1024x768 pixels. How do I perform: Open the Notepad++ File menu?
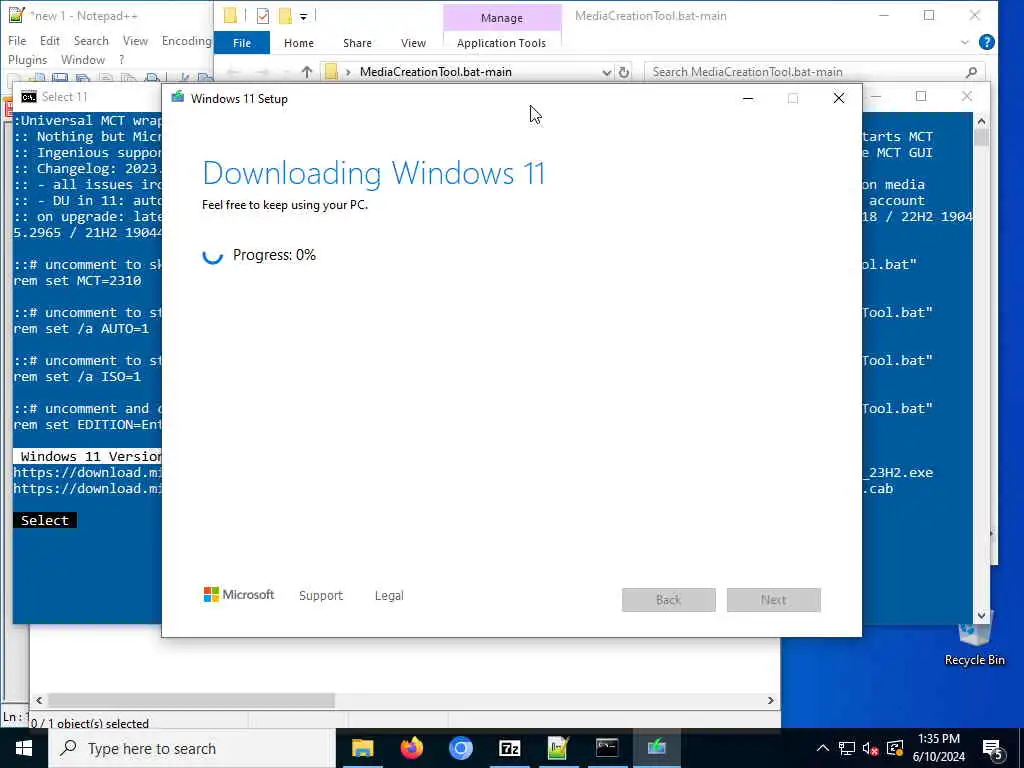coord(17,40)
